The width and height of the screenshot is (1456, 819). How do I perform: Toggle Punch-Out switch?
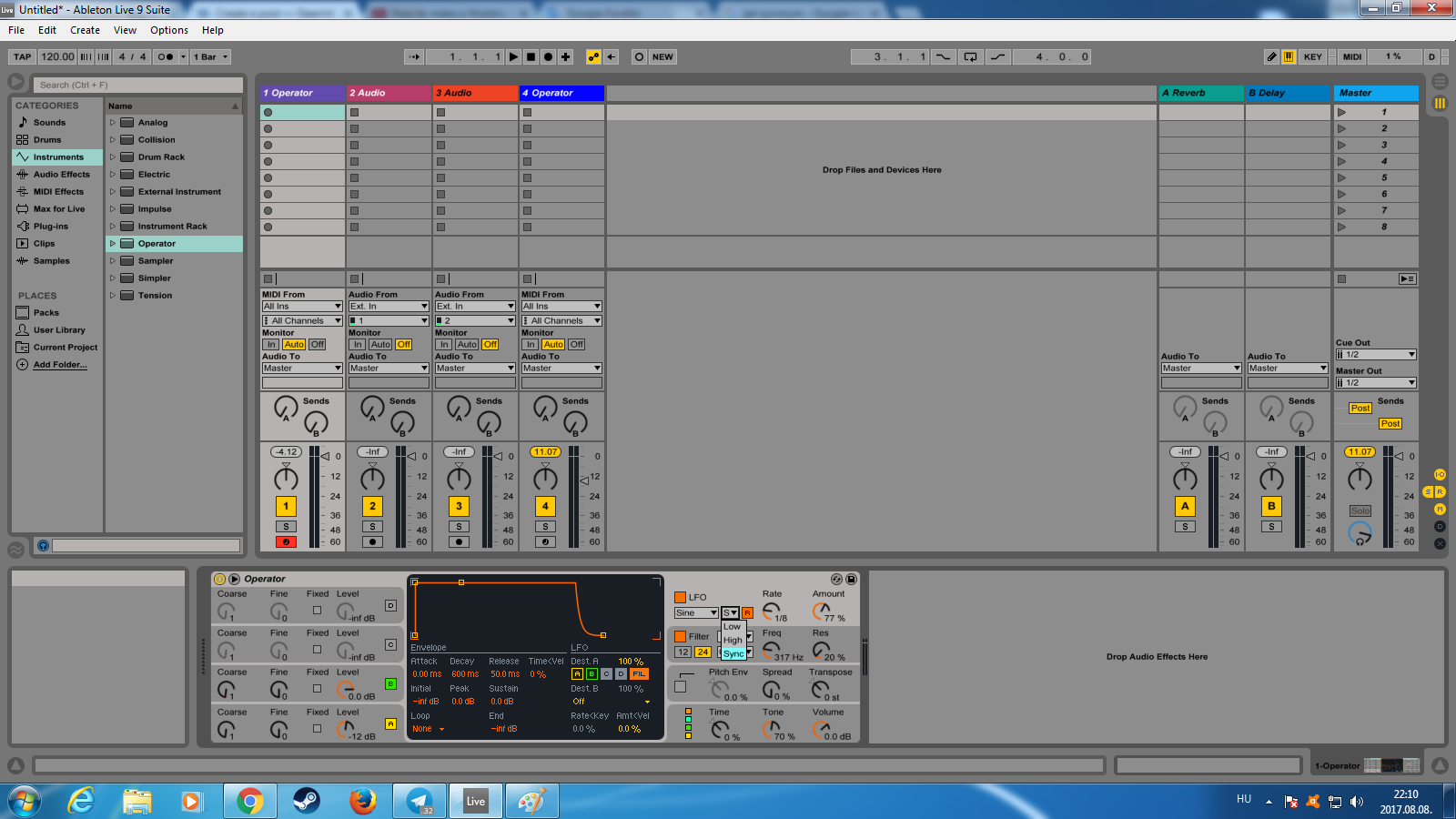click(x=998, y=56)
